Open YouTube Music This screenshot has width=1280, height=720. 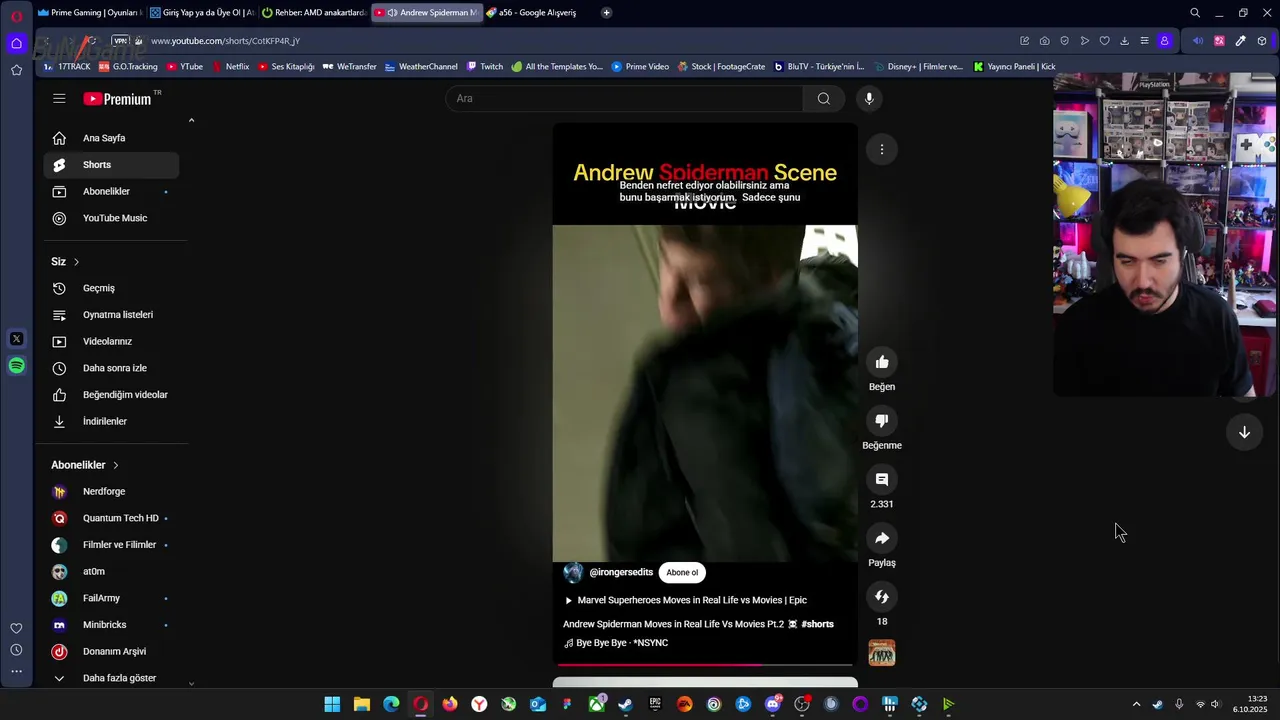111,218
